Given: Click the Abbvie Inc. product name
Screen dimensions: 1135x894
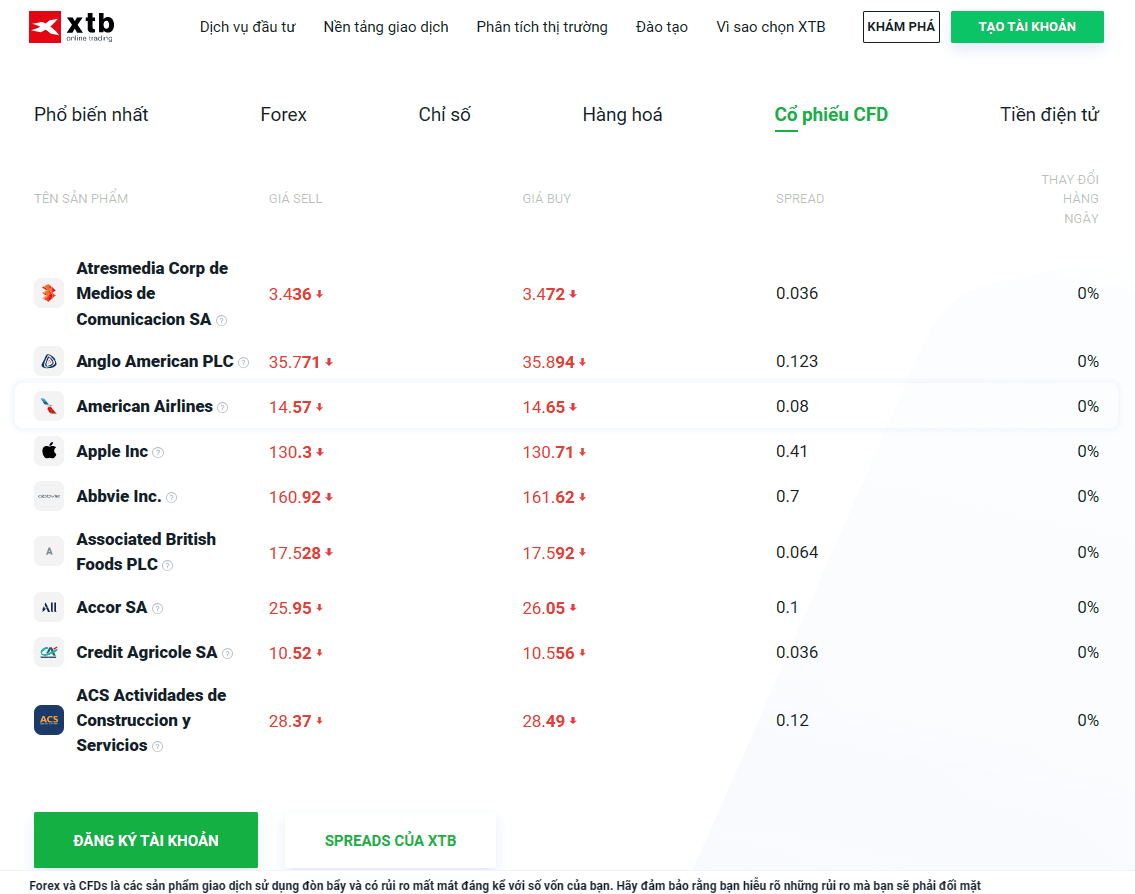Looking at the screenshot, I should 119,496.
